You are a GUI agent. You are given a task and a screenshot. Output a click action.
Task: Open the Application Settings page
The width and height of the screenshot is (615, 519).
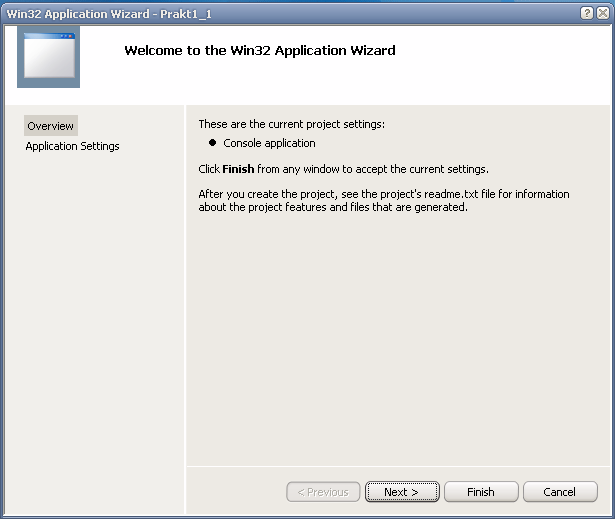click(x=73, y=146)
